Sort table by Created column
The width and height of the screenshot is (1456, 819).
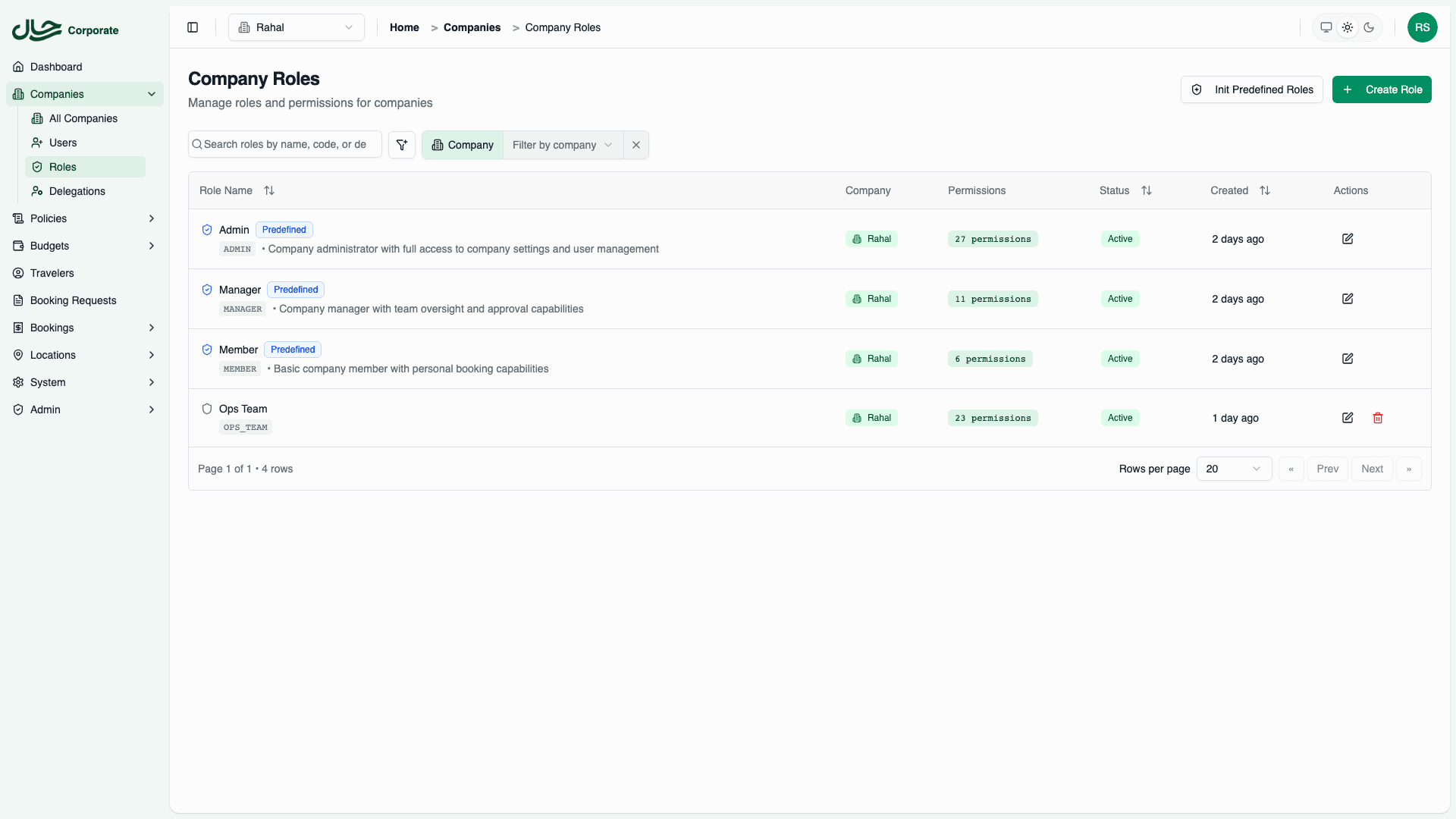click(1264, 190)
